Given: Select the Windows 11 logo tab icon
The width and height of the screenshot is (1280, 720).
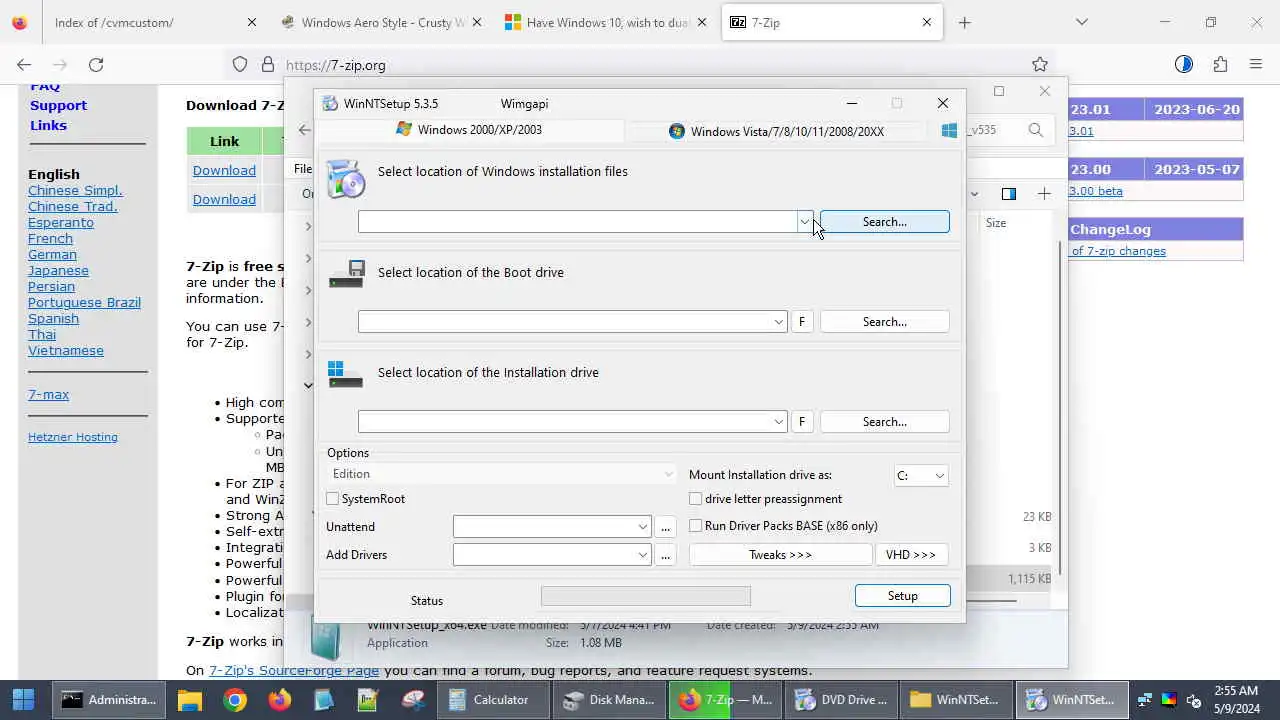Looking at the screenshot, I should point(949,130).
